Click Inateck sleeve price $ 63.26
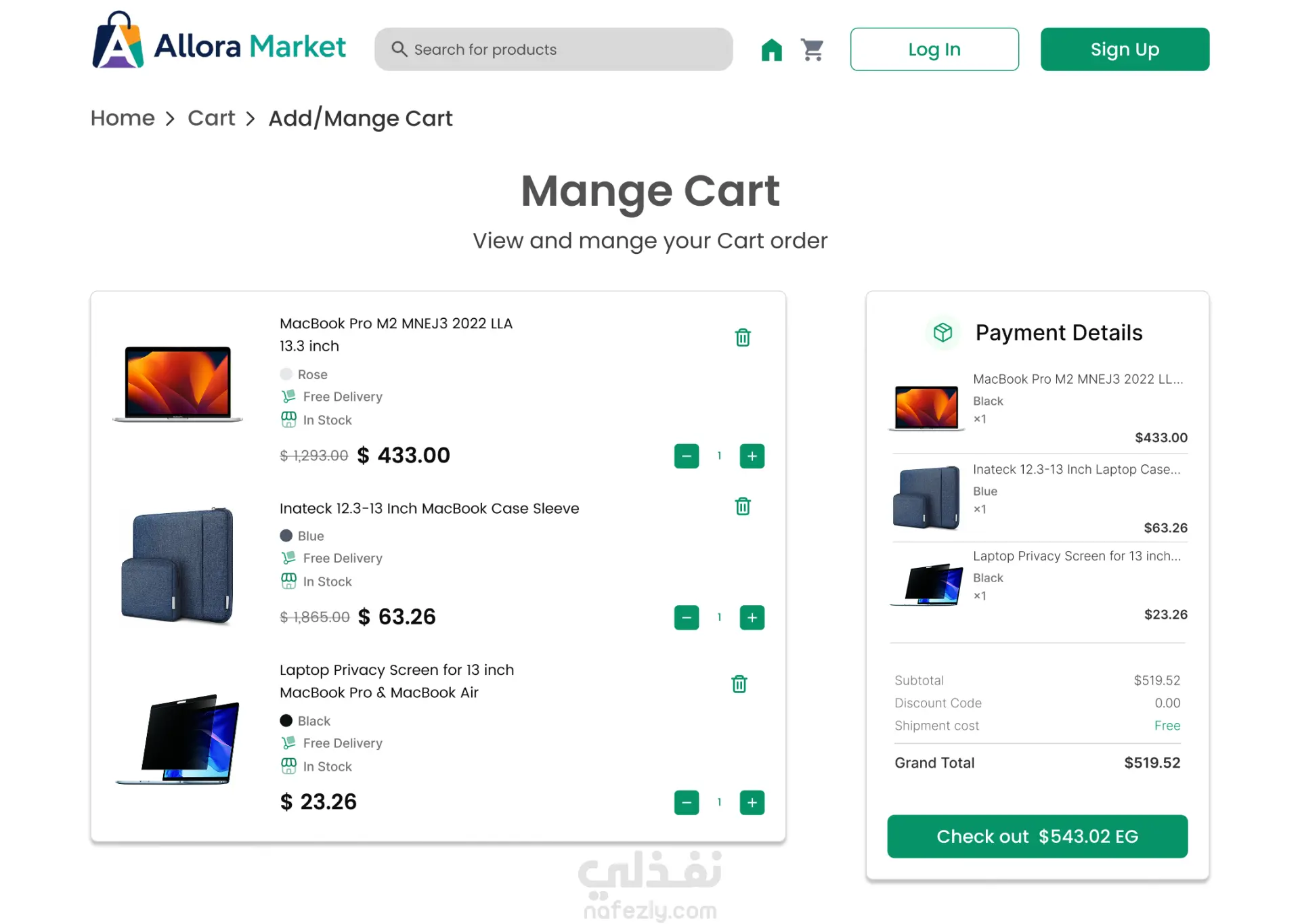Viewport: 1300px width, 924px height. pos(397,617)
